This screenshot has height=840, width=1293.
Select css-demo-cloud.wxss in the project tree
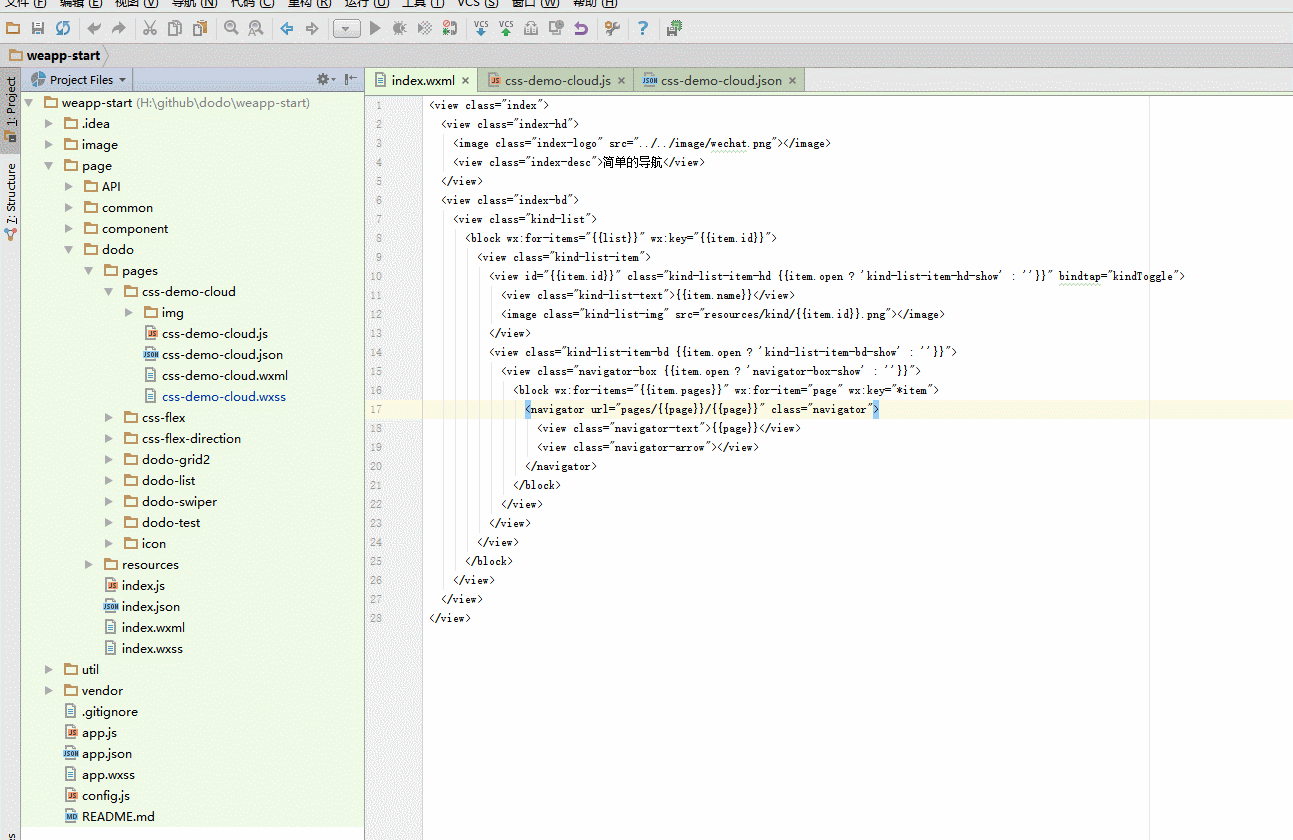pyautogui.click(x=223, y=397)
